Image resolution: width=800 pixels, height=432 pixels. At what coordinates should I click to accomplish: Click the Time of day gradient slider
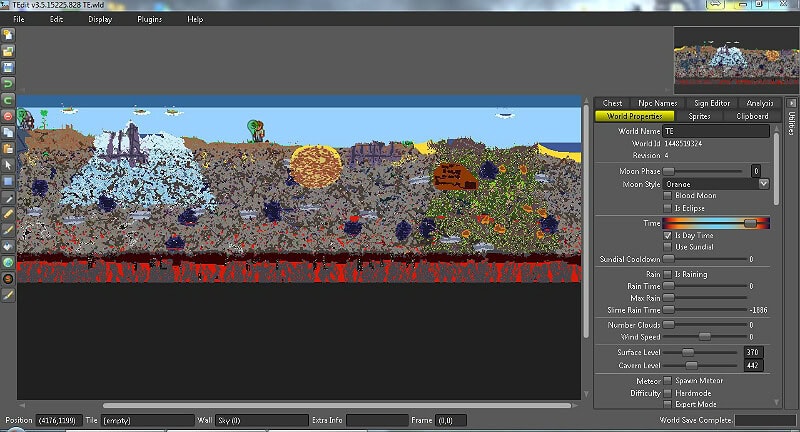point(716,222)
